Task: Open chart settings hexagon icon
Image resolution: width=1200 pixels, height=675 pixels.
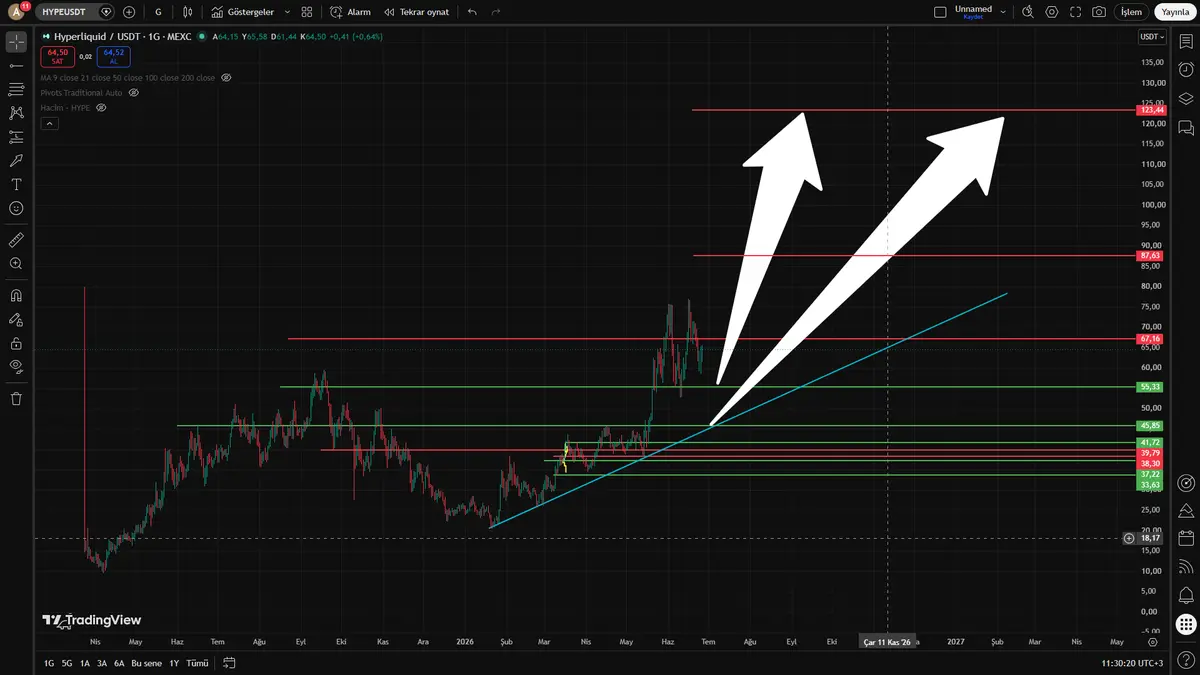Action: tap(1052, 12)
